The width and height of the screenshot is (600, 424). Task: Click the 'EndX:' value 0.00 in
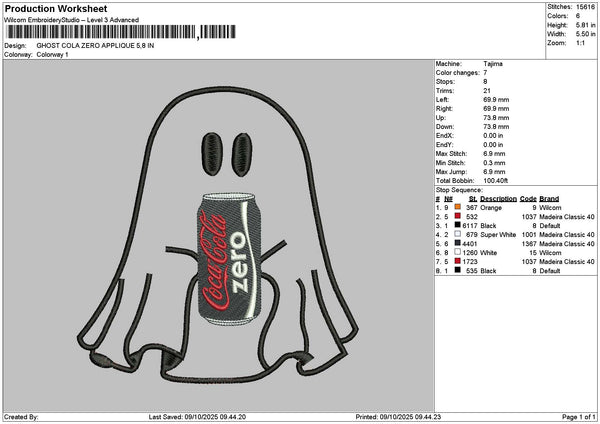(493, 136)
